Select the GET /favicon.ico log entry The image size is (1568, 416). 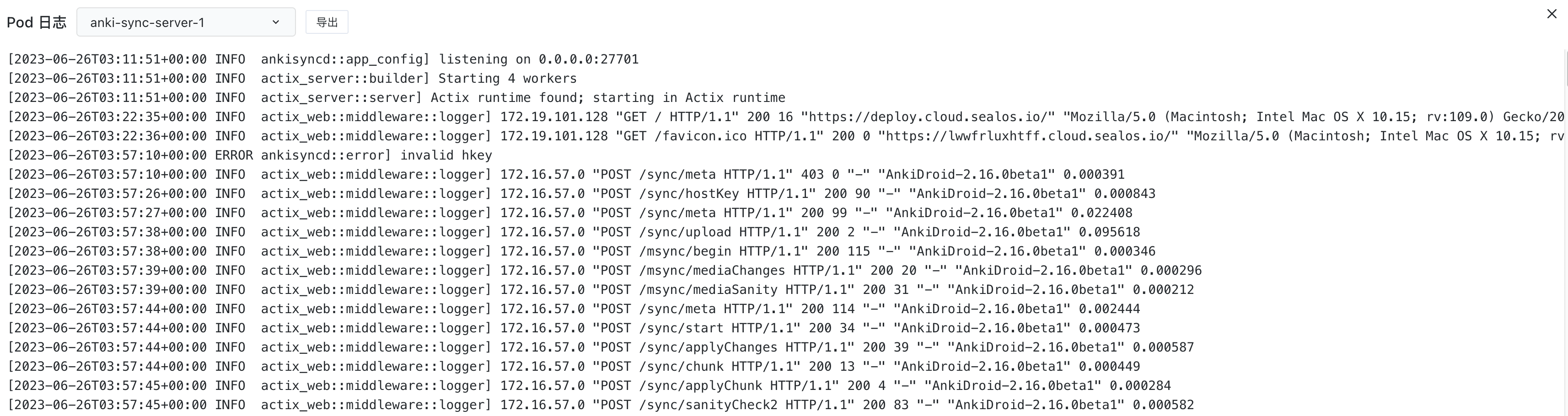pyautogui.click(x=685, y=136)
